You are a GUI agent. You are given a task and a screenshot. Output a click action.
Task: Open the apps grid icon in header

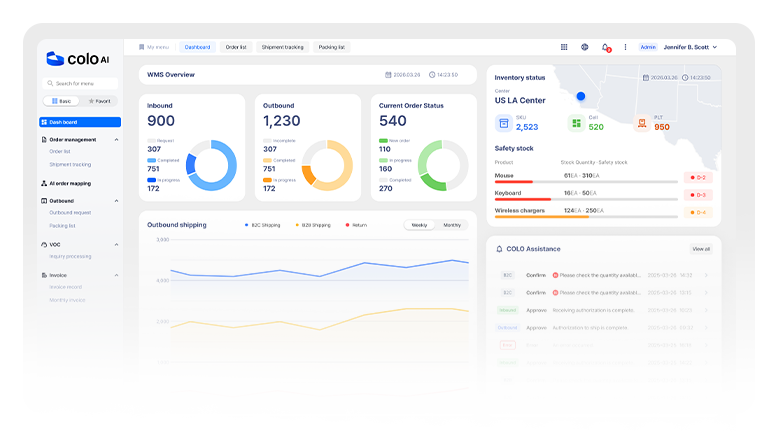tap(564, 47)
